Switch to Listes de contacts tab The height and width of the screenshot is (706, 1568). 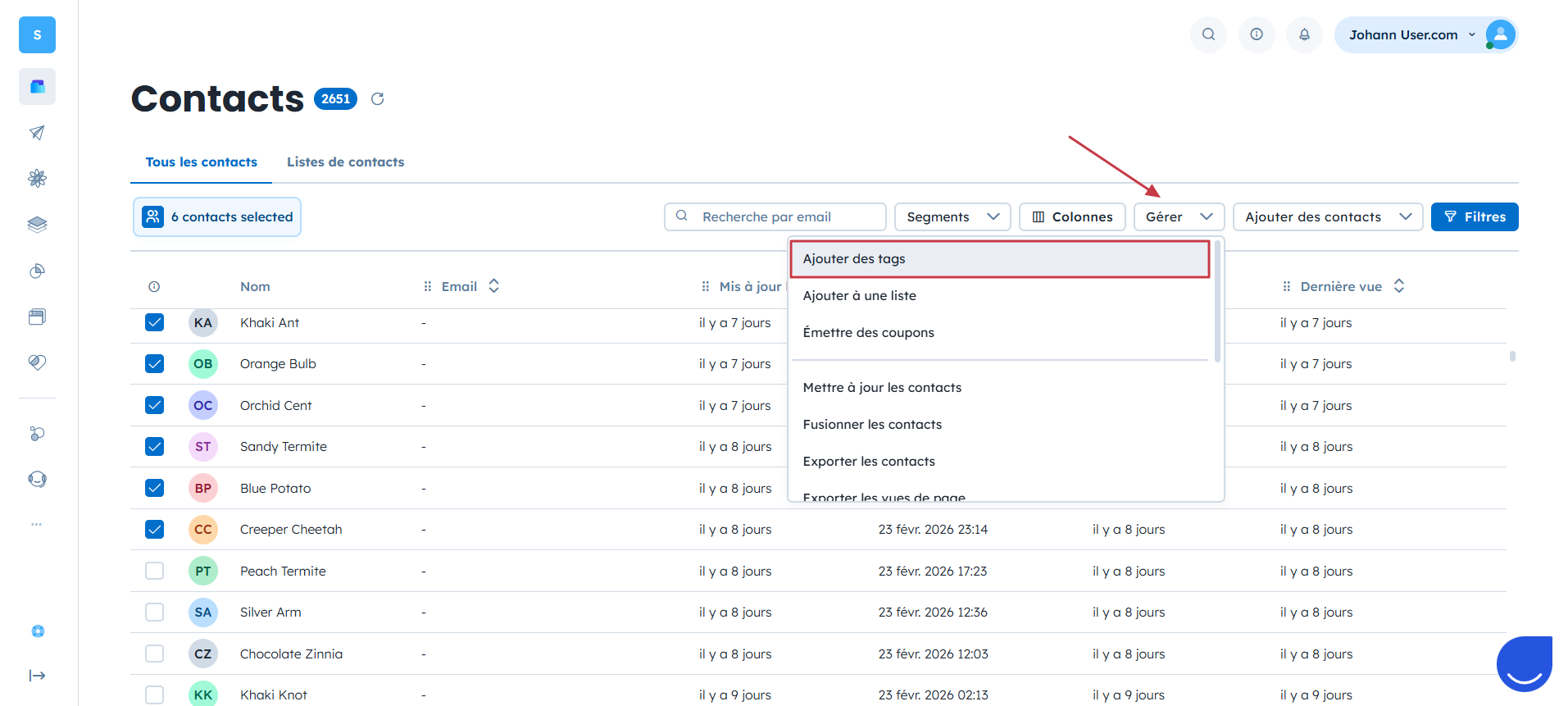click(346, 162)
